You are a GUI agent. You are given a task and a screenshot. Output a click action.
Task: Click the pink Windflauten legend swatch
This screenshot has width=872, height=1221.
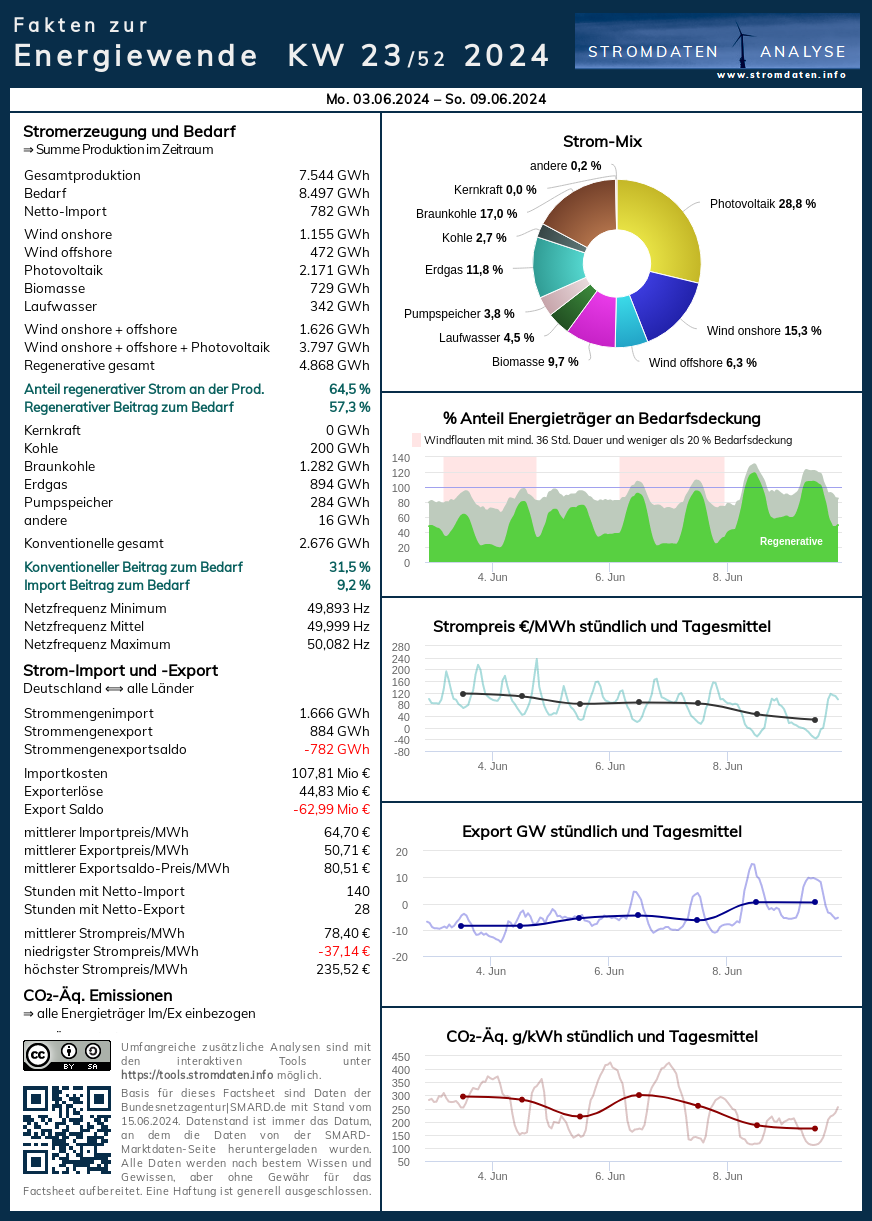[417, 440]
